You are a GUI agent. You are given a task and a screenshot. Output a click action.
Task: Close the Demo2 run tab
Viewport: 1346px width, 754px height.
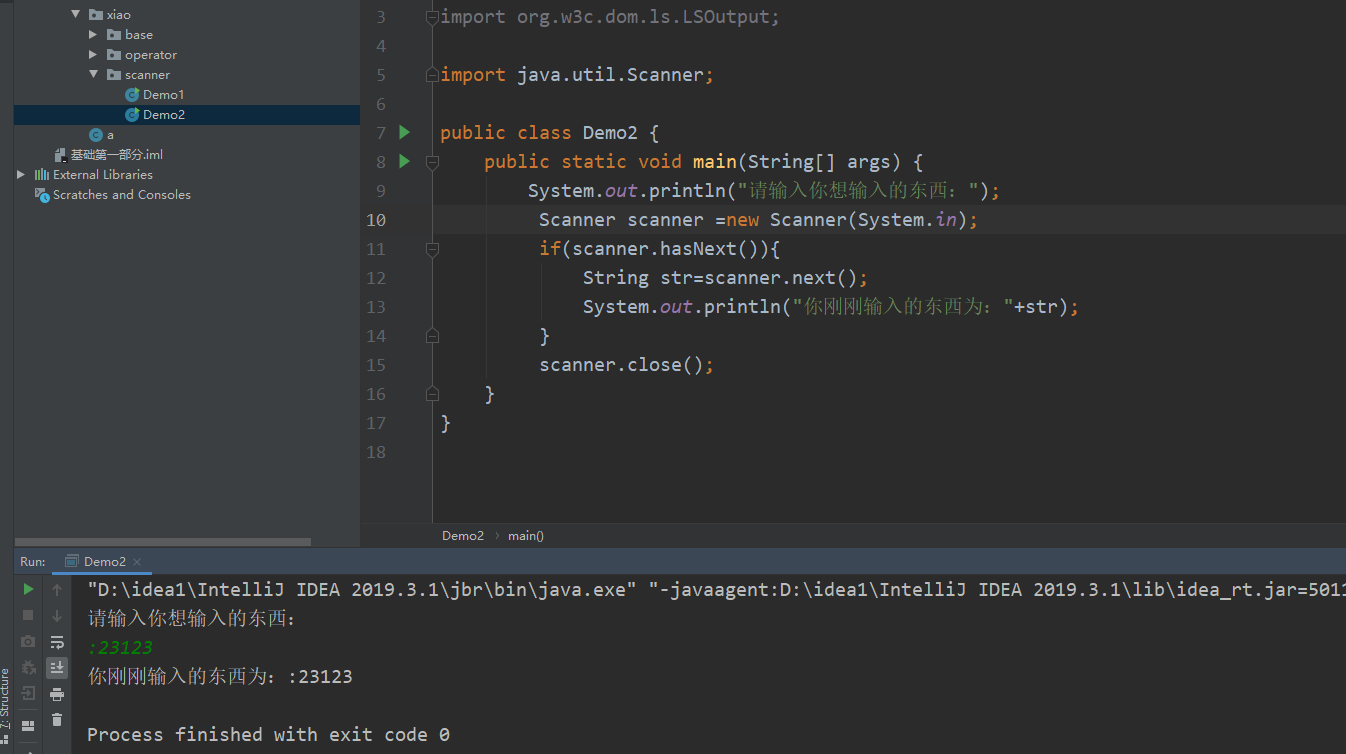(137, 562)
